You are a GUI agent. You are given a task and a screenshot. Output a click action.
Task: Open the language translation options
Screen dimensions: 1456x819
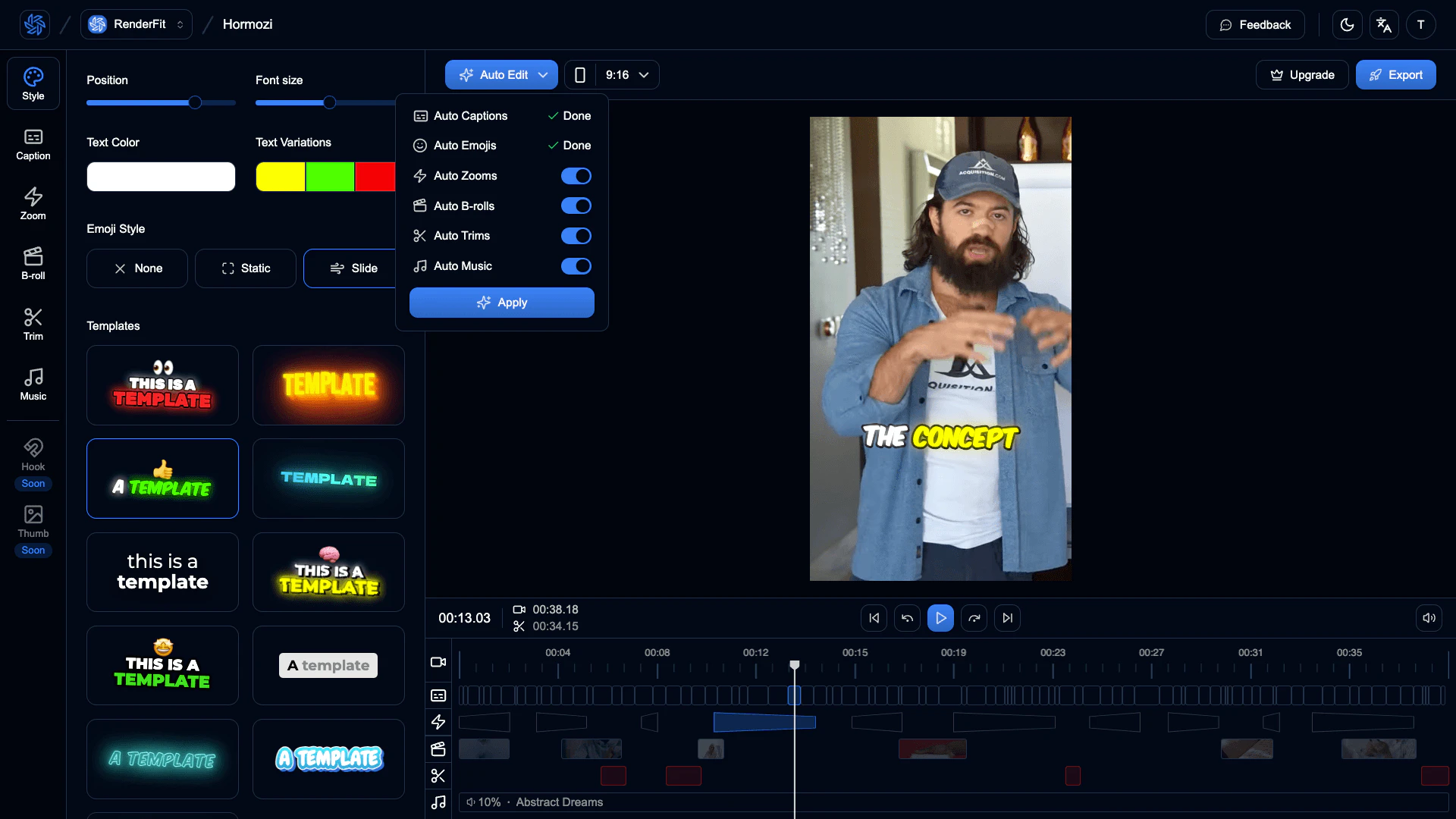coord(1383,24)
